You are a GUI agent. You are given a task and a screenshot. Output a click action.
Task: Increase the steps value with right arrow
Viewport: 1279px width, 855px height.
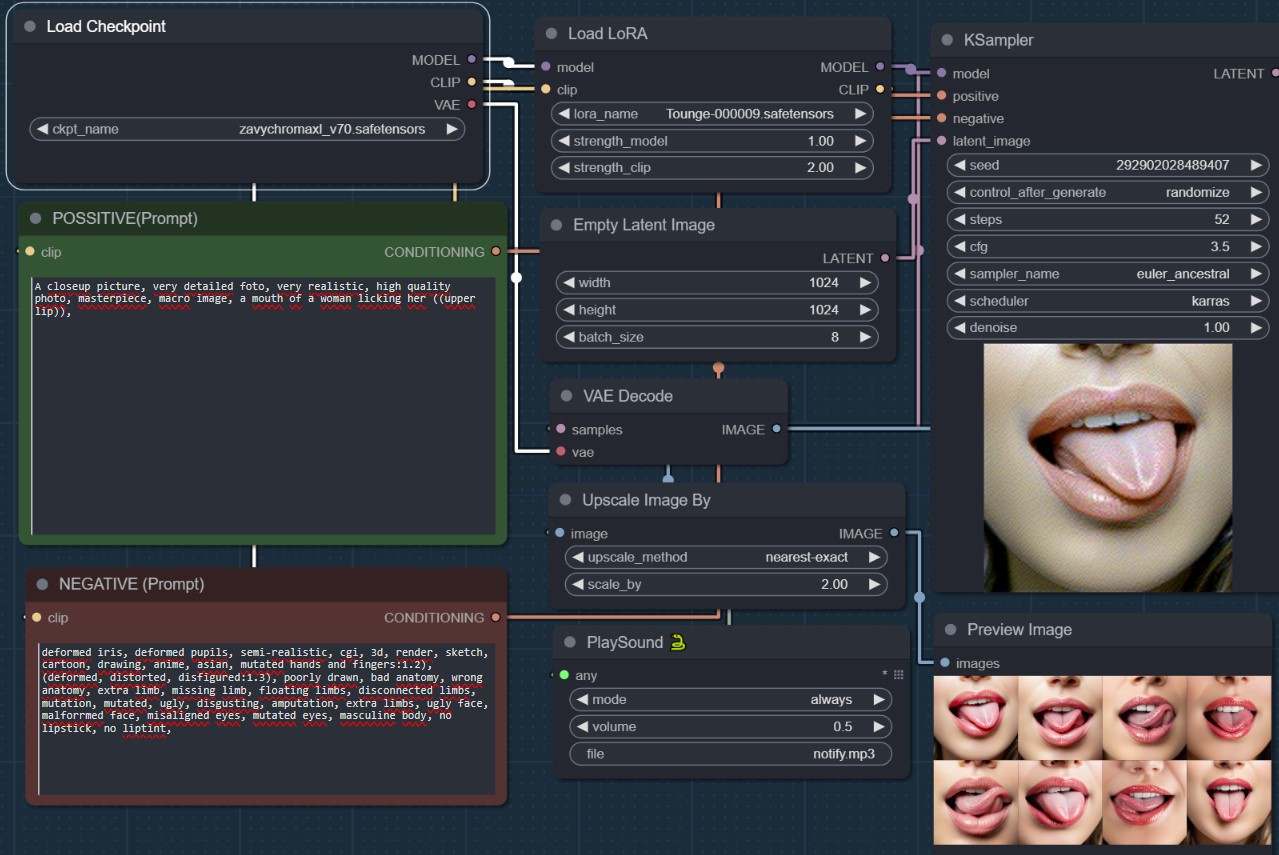pyautogui.click(x=1257, y=220)
